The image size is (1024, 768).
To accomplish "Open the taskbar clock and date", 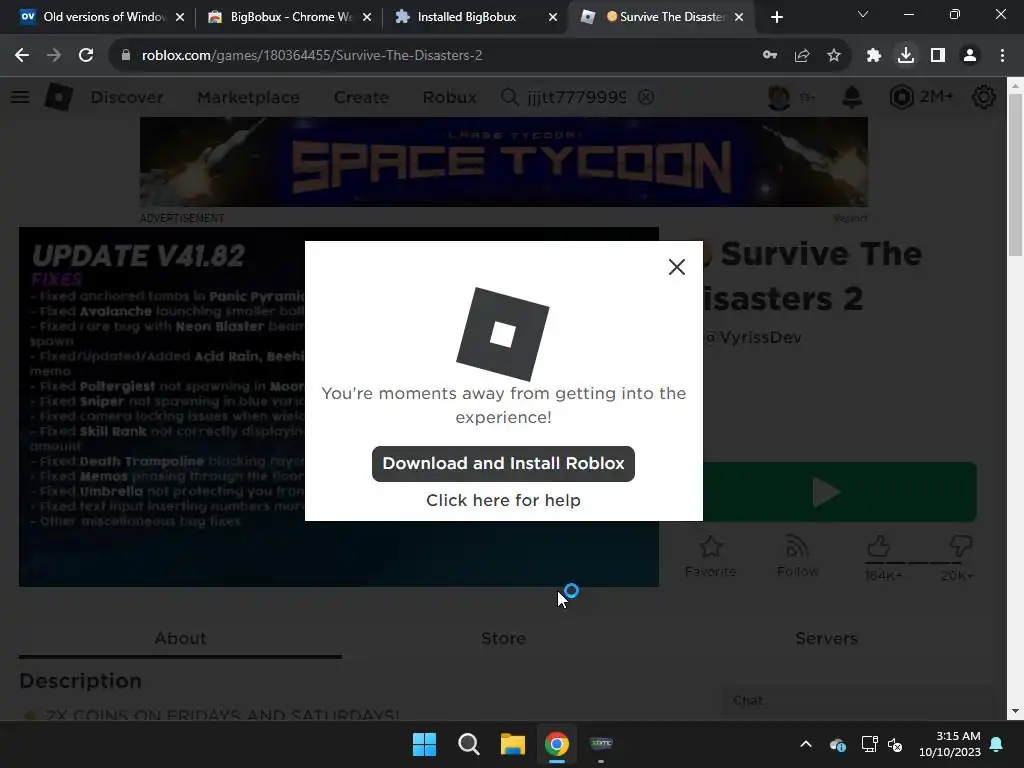I will (x=950, y=744).
